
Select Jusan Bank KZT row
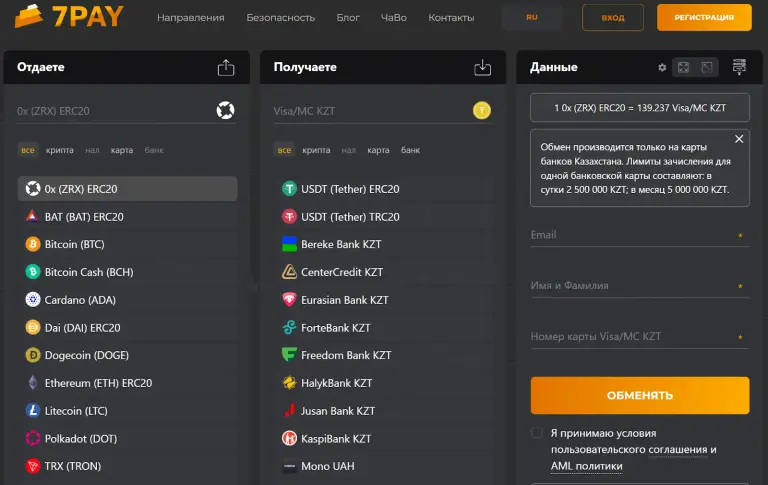coord(383,411)
